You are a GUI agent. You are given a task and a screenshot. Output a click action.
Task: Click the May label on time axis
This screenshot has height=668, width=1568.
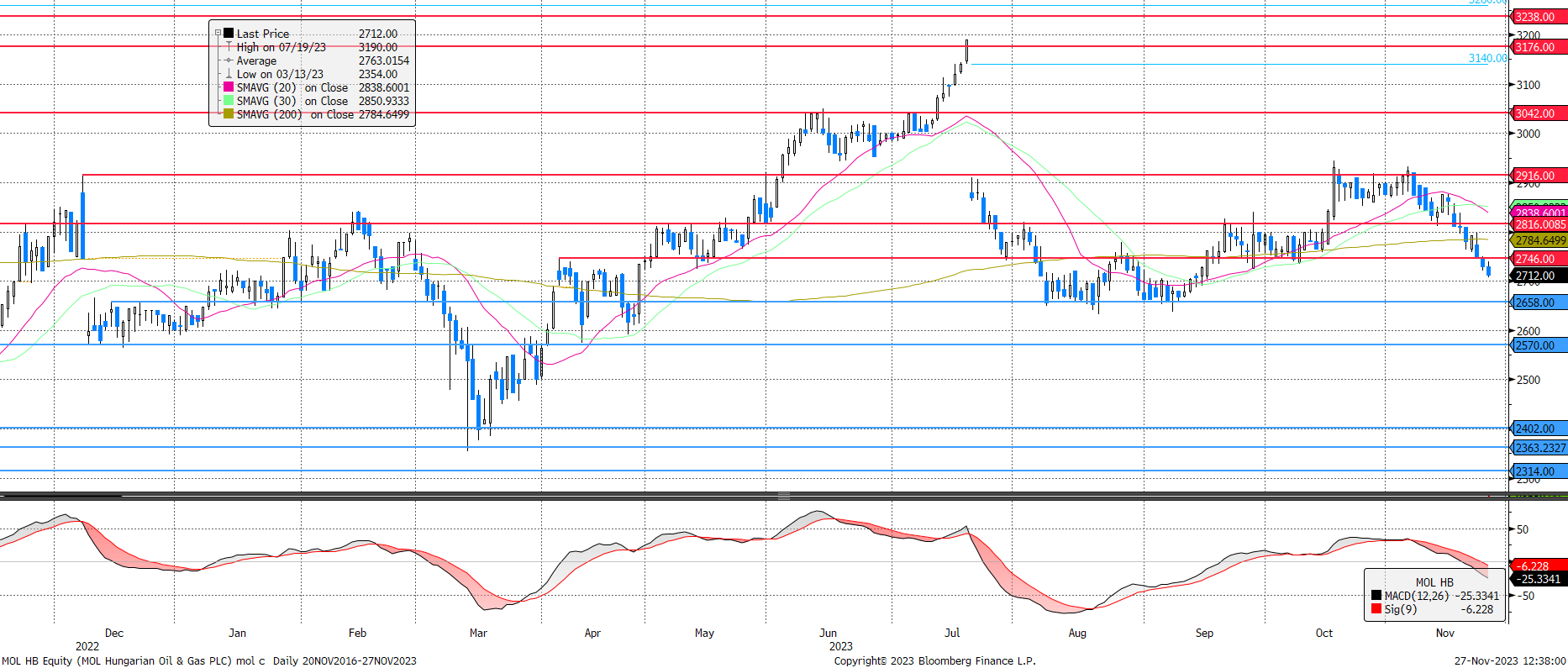[704, 633]
